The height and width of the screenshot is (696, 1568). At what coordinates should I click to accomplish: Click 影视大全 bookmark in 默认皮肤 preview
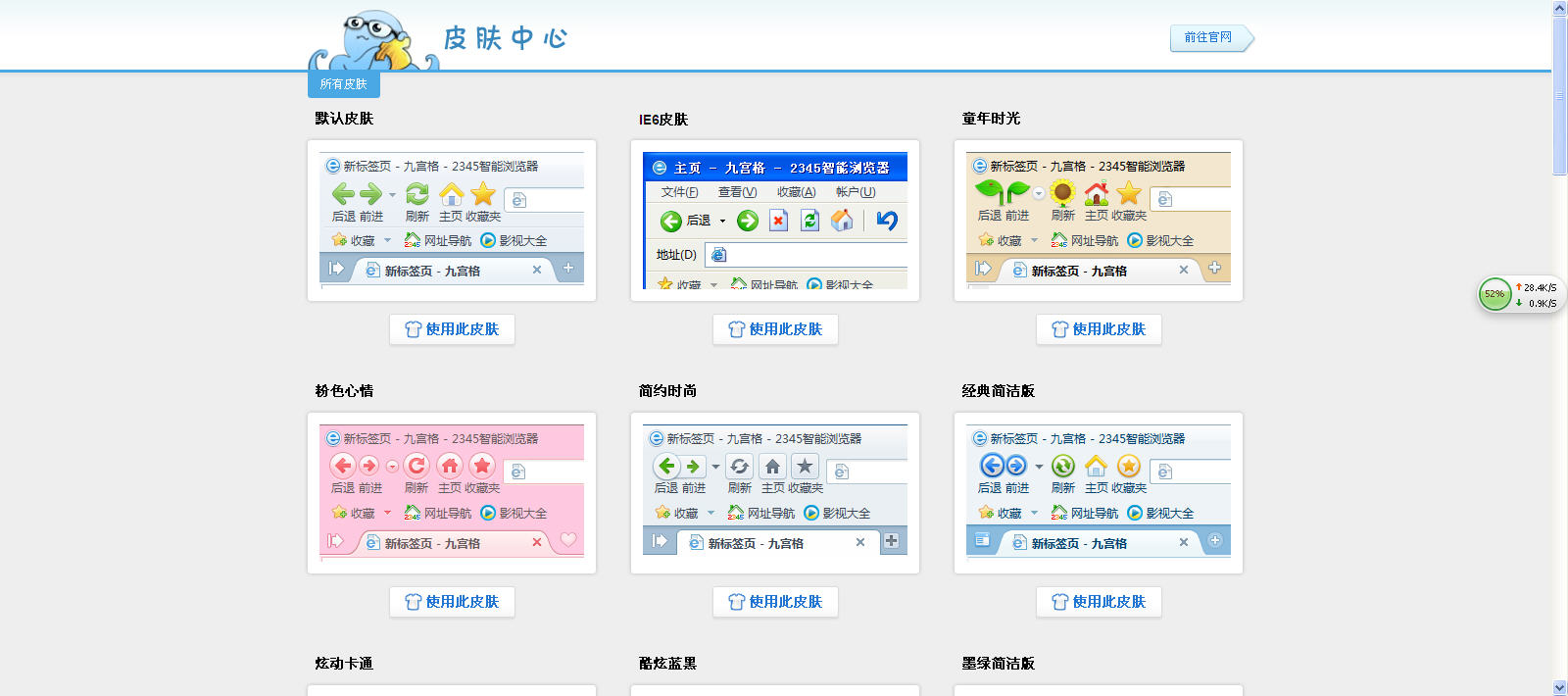(x=514, y=240)
